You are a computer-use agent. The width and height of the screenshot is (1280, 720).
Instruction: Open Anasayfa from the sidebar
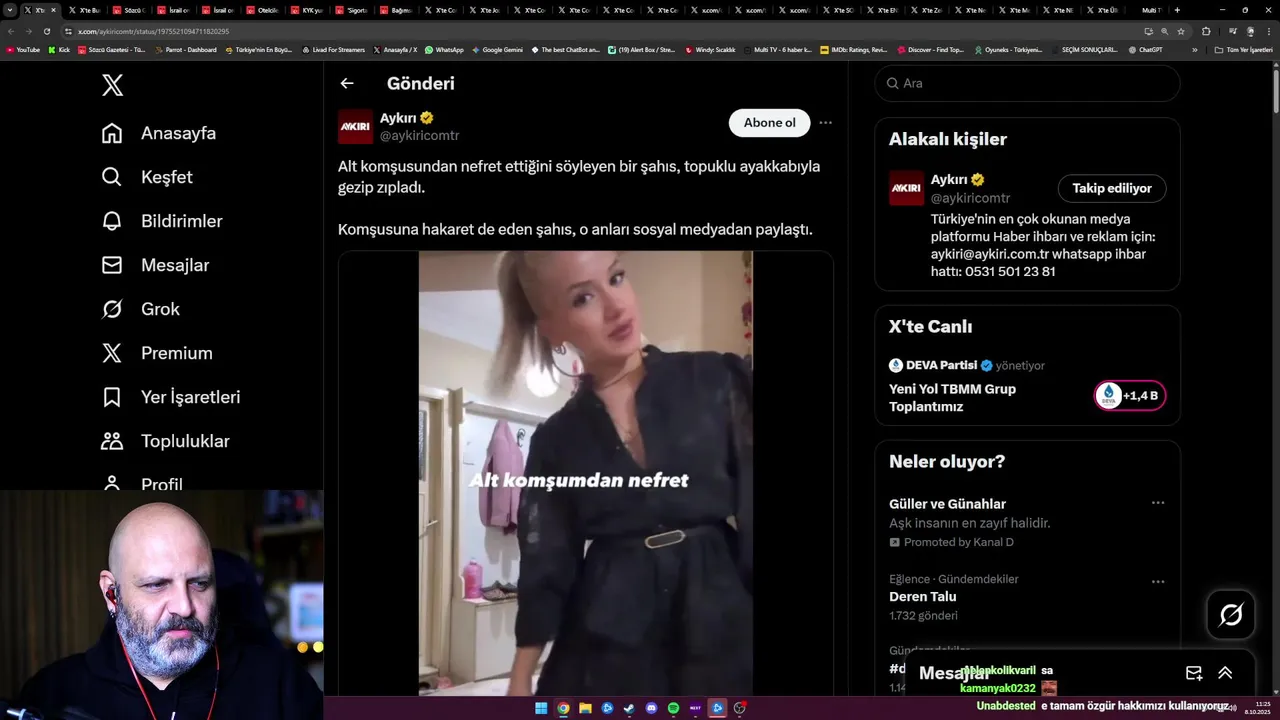point(159,133)
